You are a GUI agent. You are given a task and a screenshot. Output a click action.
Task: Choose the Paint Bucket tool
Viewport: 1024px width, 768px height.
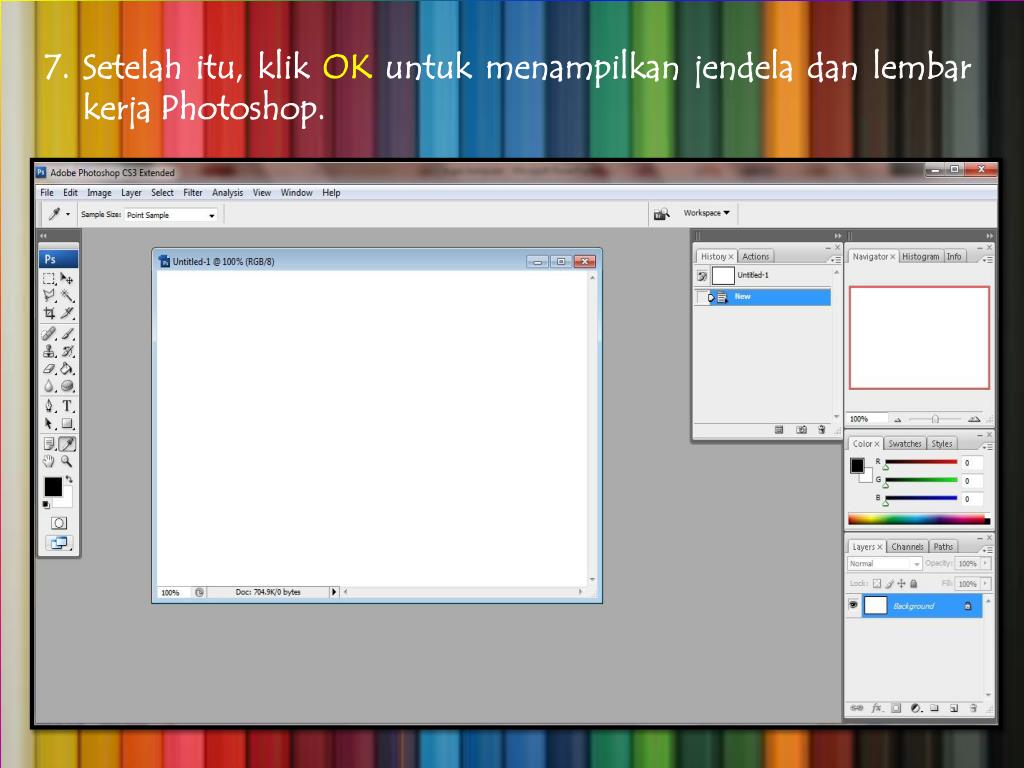(67, 369)
